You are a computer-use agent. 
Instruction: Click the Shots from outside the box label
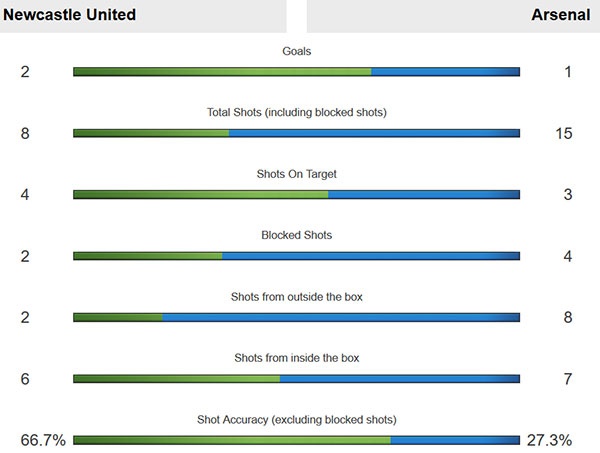tap(296, 296)
